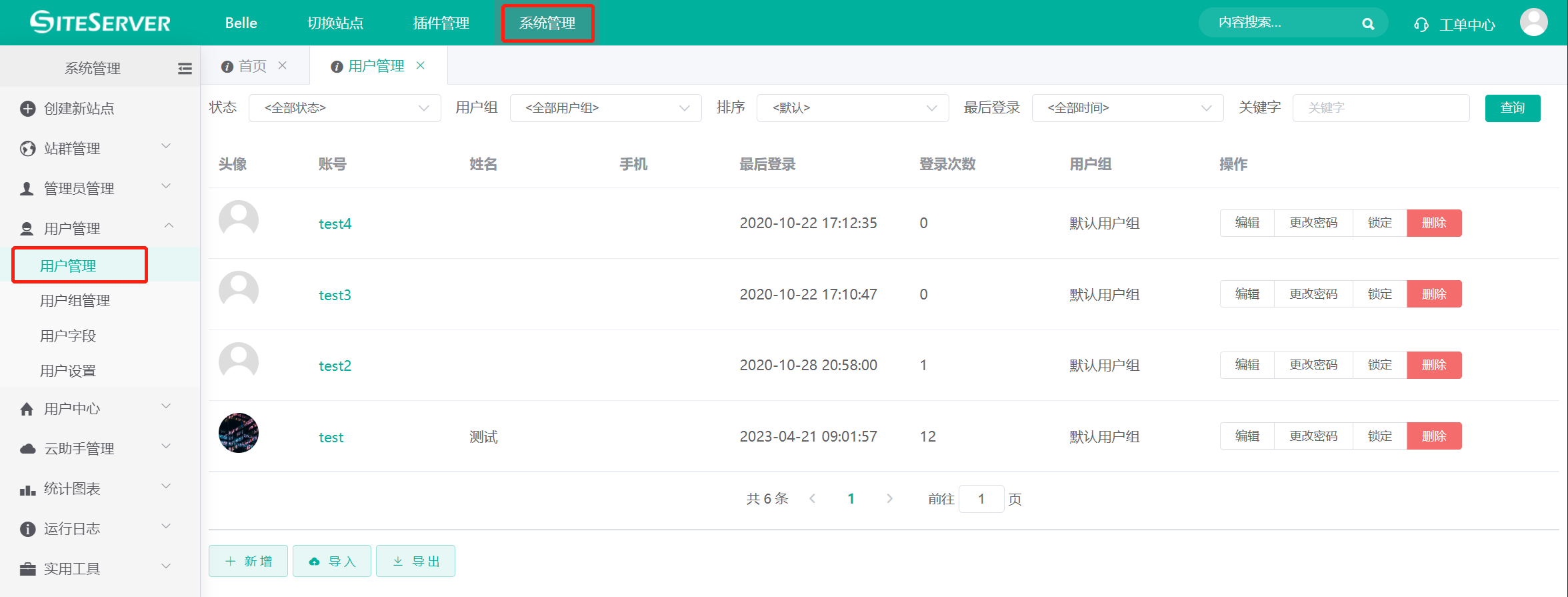This screenshot has width=1568, height=597.
Task: Click the 查询 search button
Action: [x=1512, y=108]
